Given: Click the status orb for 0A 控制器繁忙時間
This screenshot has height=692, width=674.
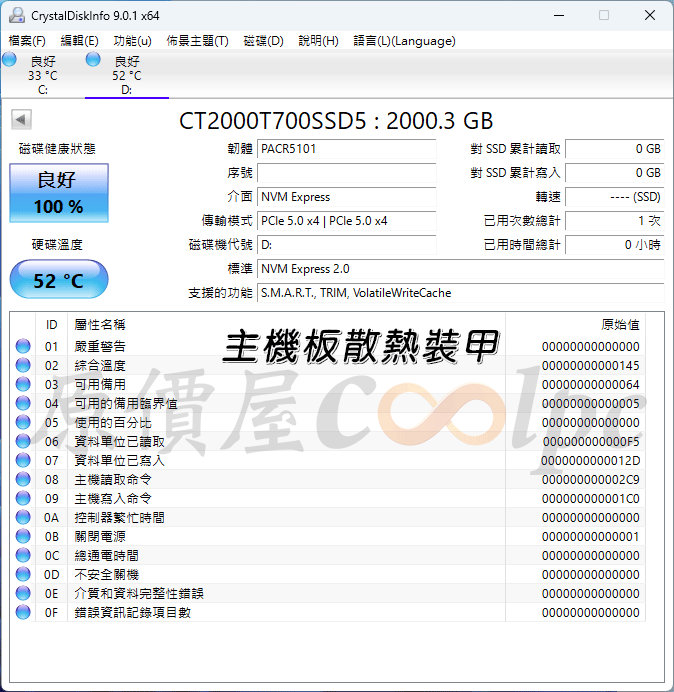Looking at the screenshot, I should (23, 517).
